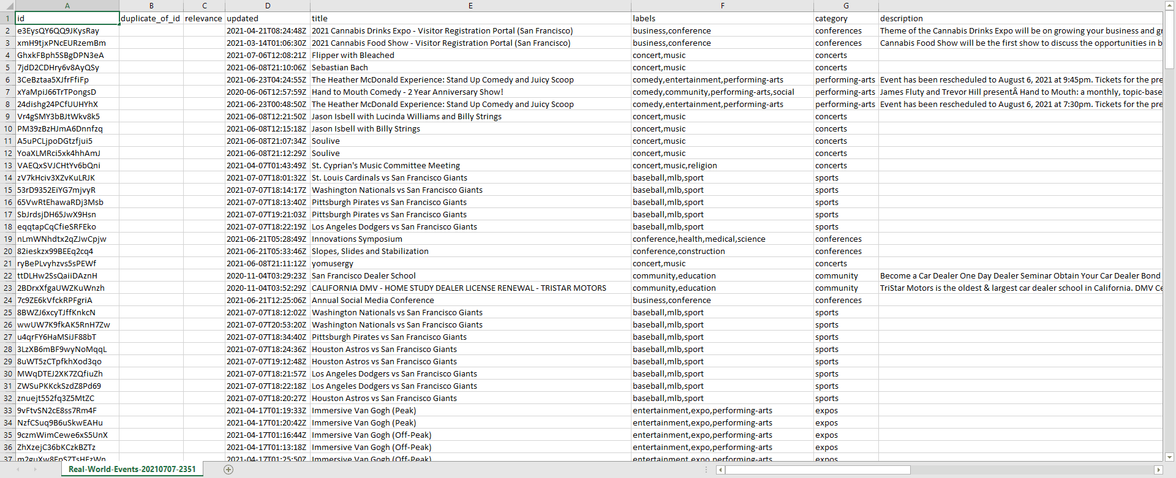The image size is (1176, 478).
Task: Click labels cell 'concert,music,religion'
Action: tap(722, 165)
